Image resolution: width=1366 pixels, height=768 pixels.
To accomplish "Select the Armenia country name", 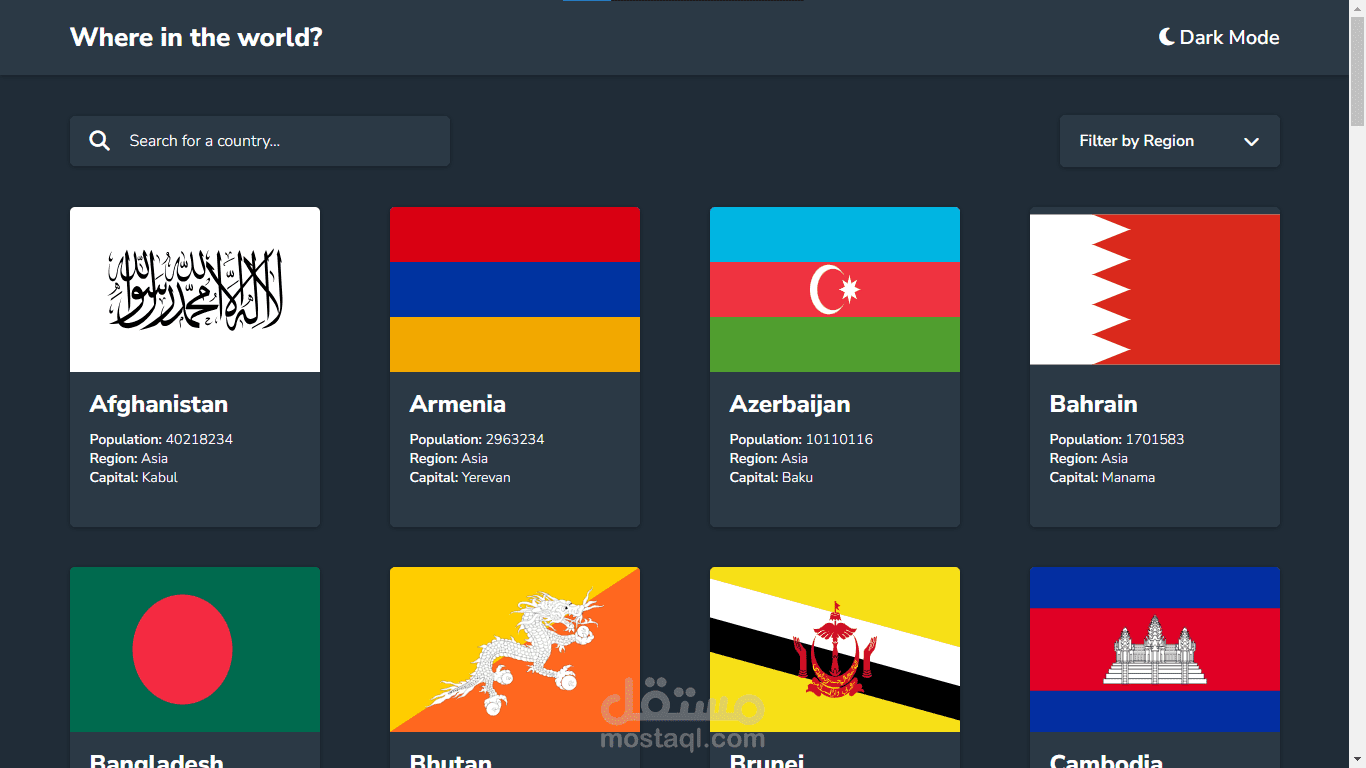I will (458, 404).
